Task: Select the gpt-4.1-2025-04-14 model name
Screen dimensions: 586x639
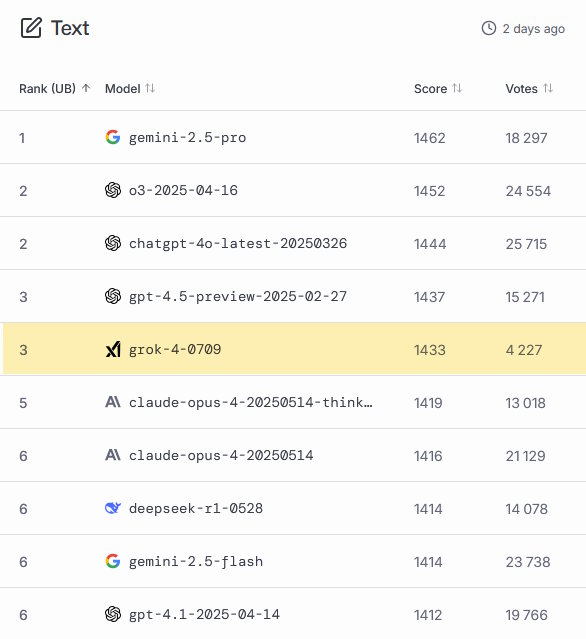Action: [205, 615]
